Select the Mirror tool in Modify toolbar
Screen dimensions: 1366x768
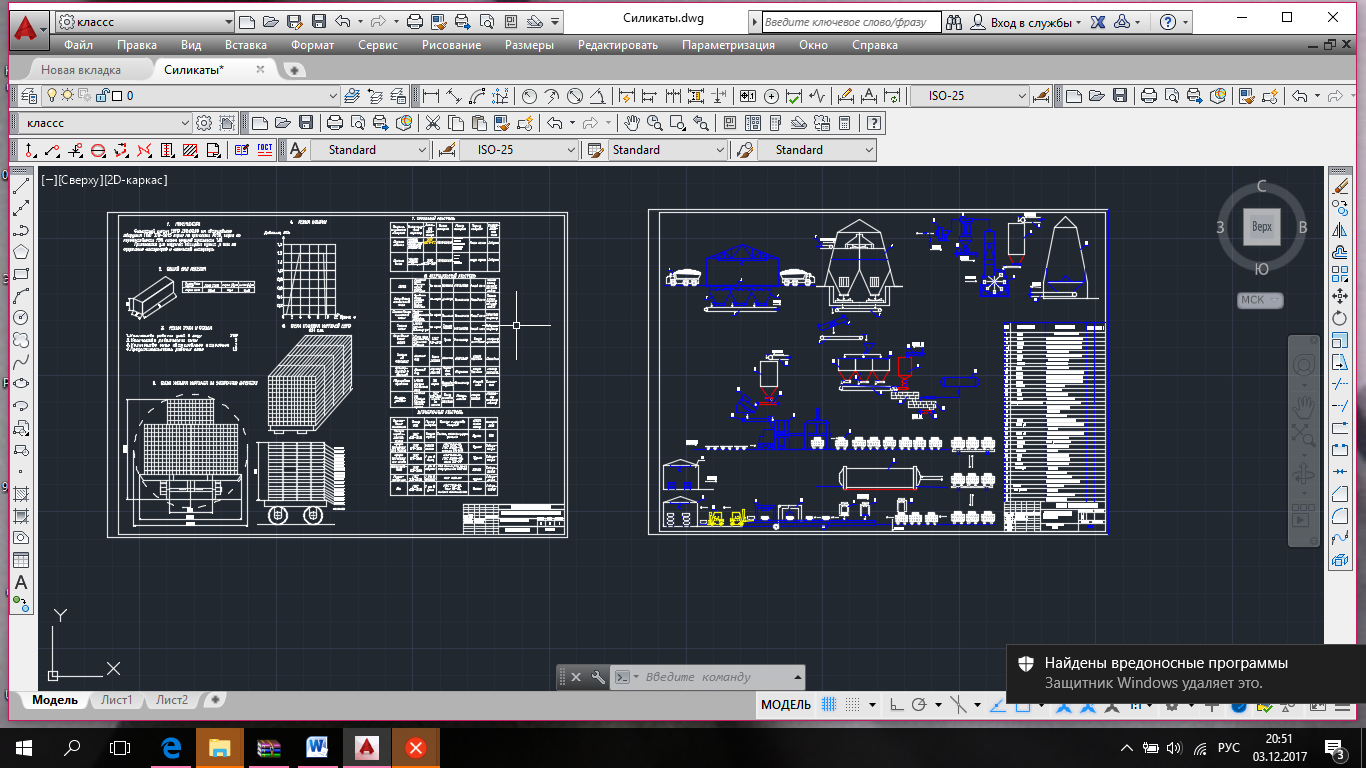tap(1341, 230)
